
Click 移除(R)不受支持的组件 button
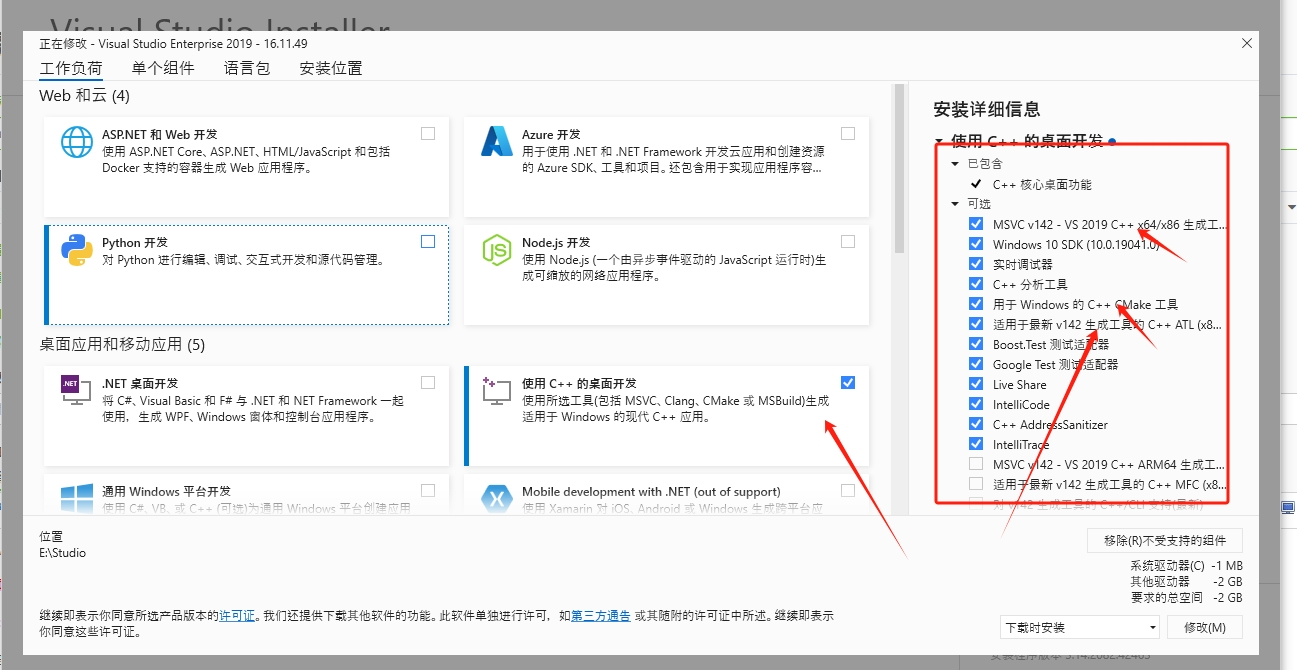1165,540
